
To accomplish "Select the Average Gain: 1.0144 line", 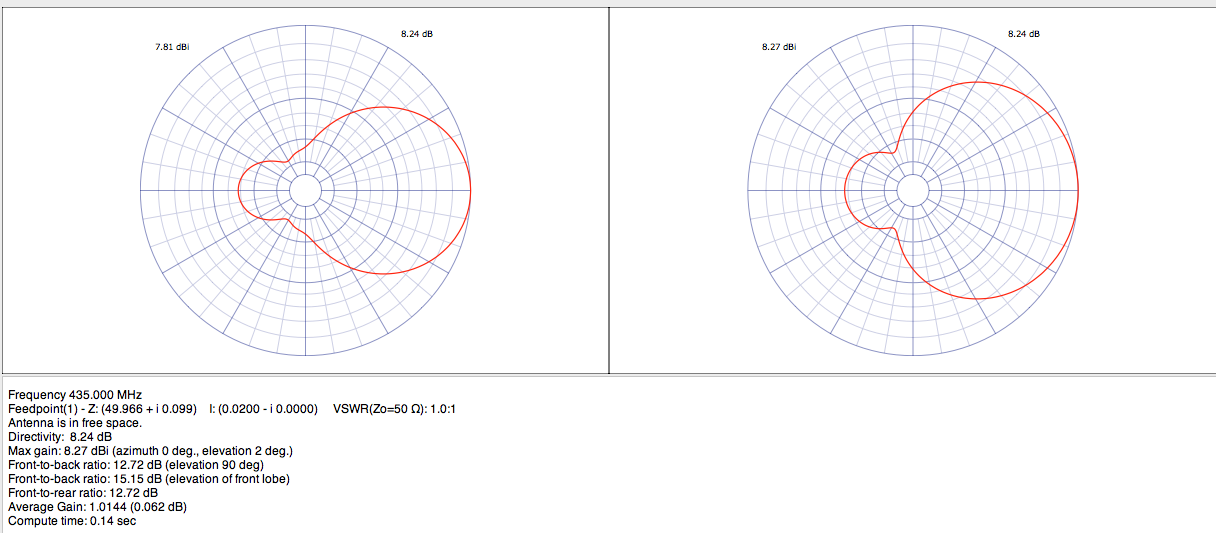I will pyautogui.click(x=97, y=507).
